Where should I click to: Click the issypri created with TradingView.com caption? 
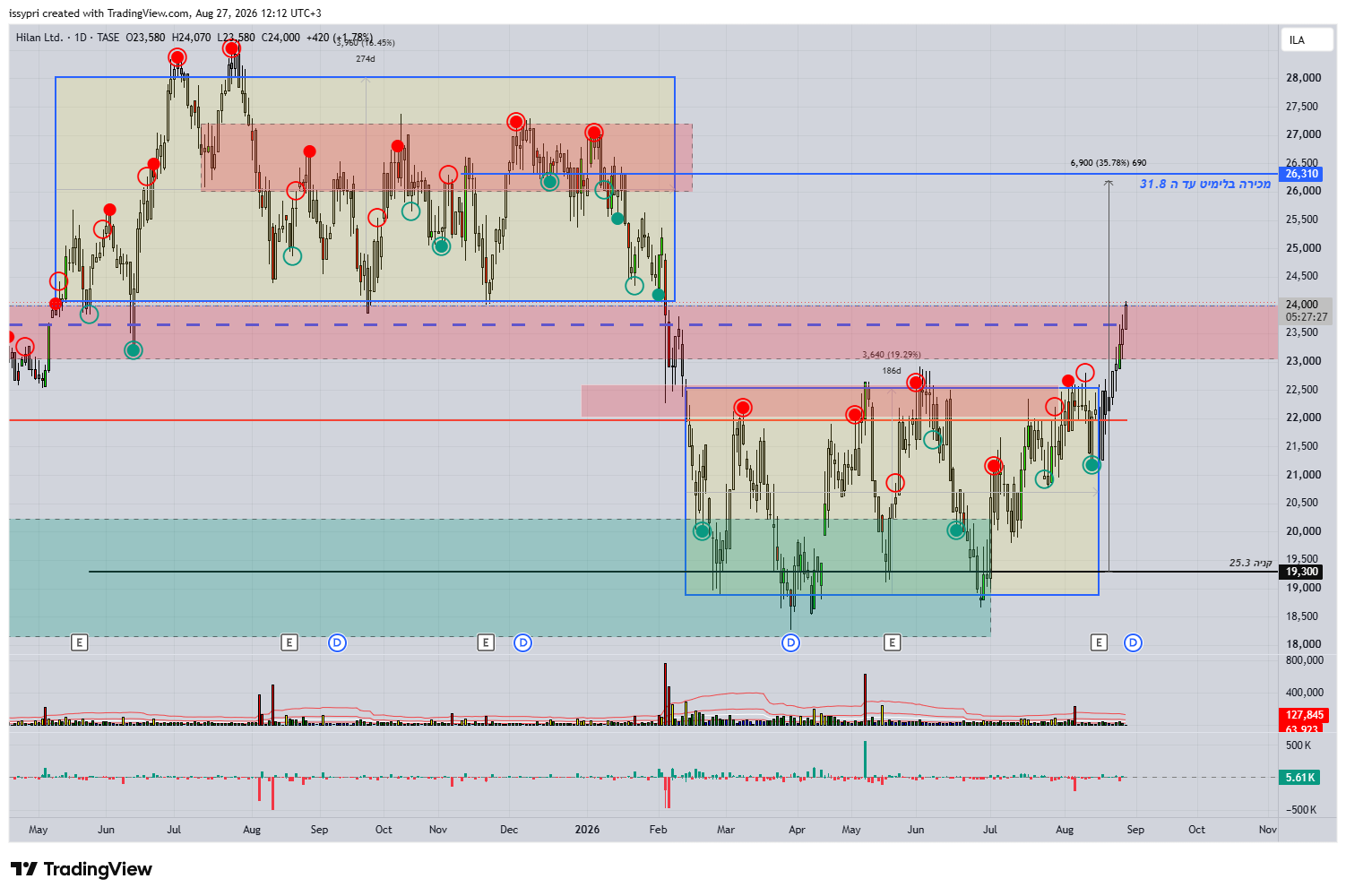[165, 13]
